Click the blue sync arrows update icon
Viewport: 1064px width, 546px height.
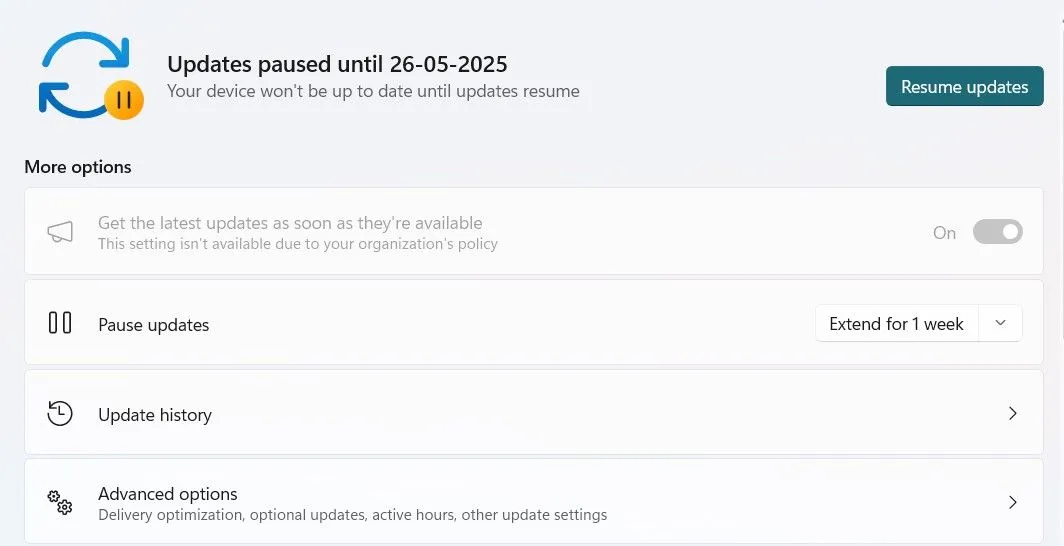[x=78, y=72]
